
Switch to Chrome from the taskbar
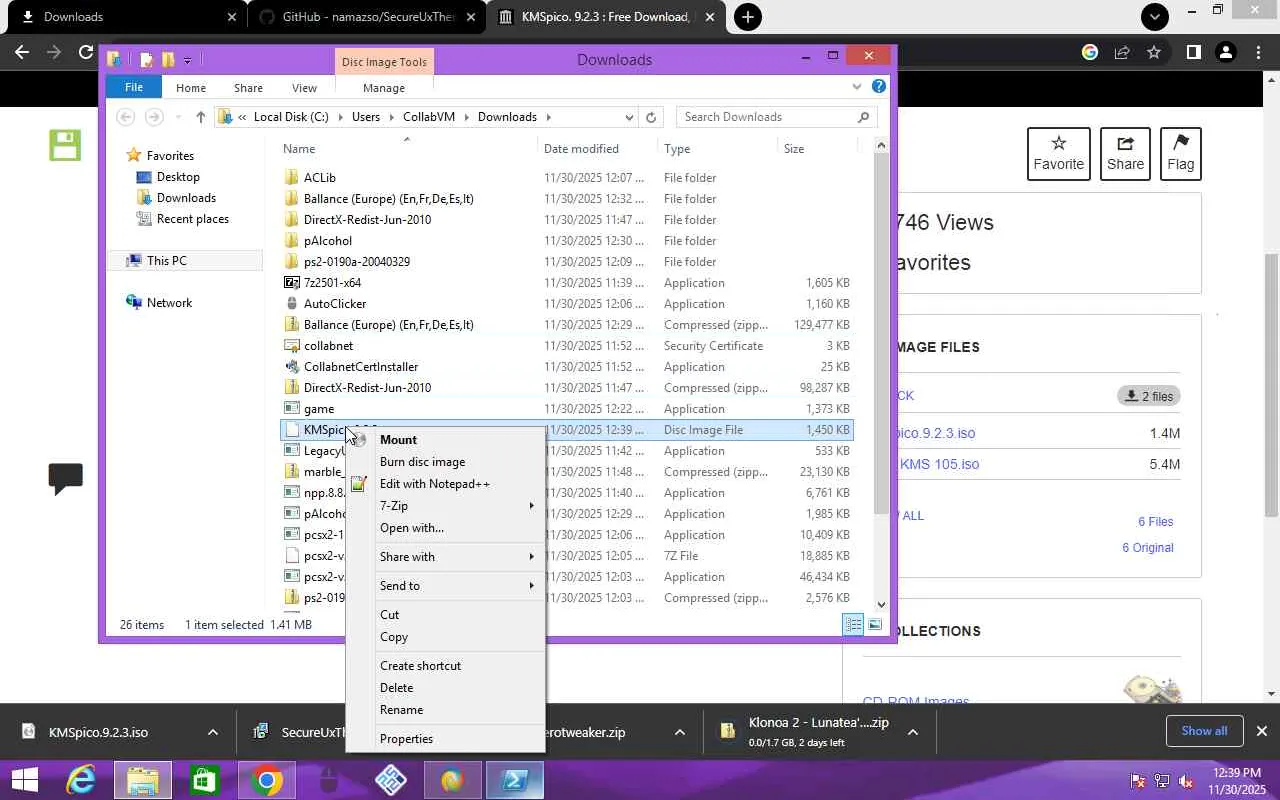(x=266, y=780)
